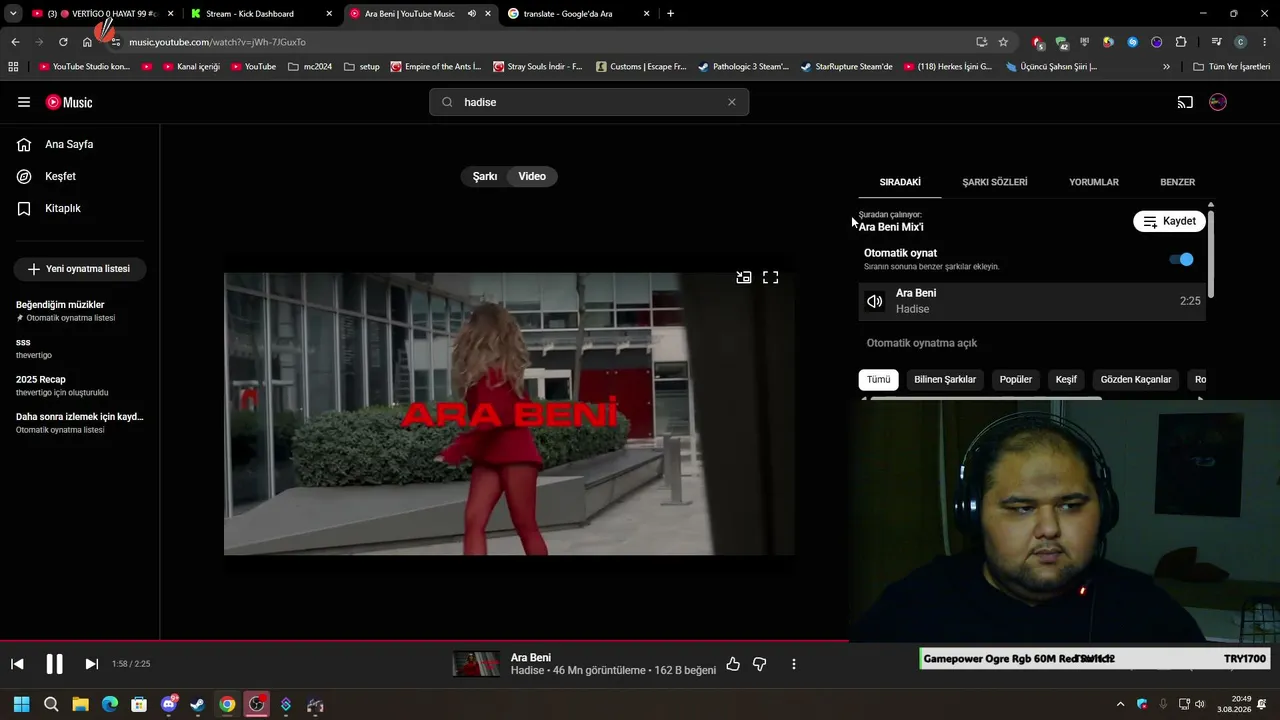Open the mc2024 bookmark folder
The image size is (1280, 720).
(x=310, y=67)
